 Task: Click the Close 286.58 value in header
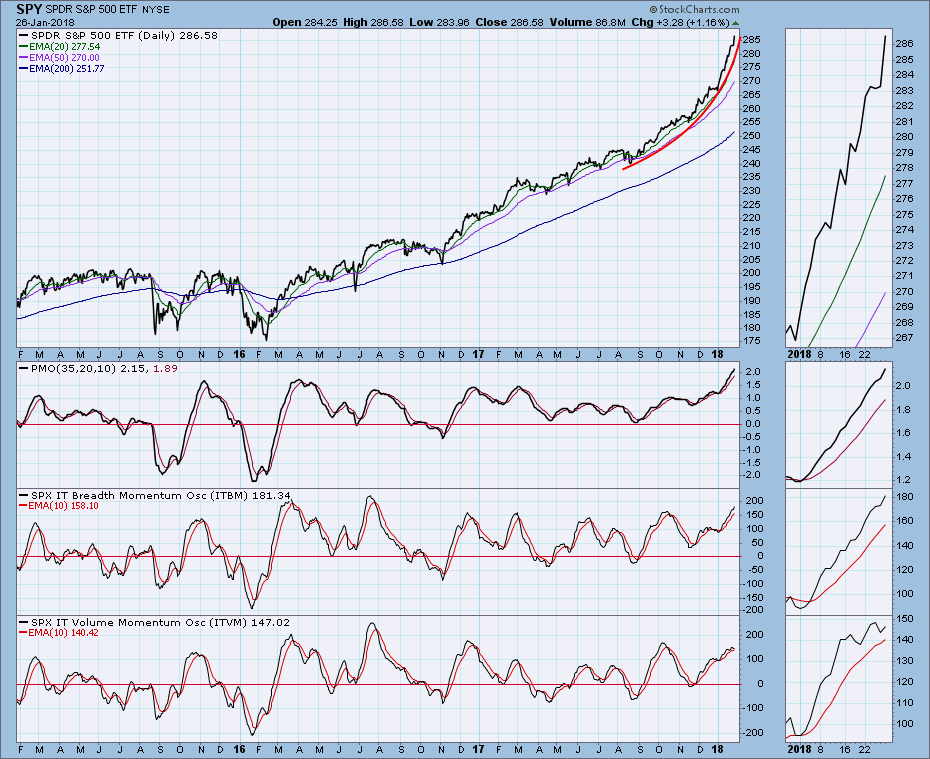pos(509,23)
